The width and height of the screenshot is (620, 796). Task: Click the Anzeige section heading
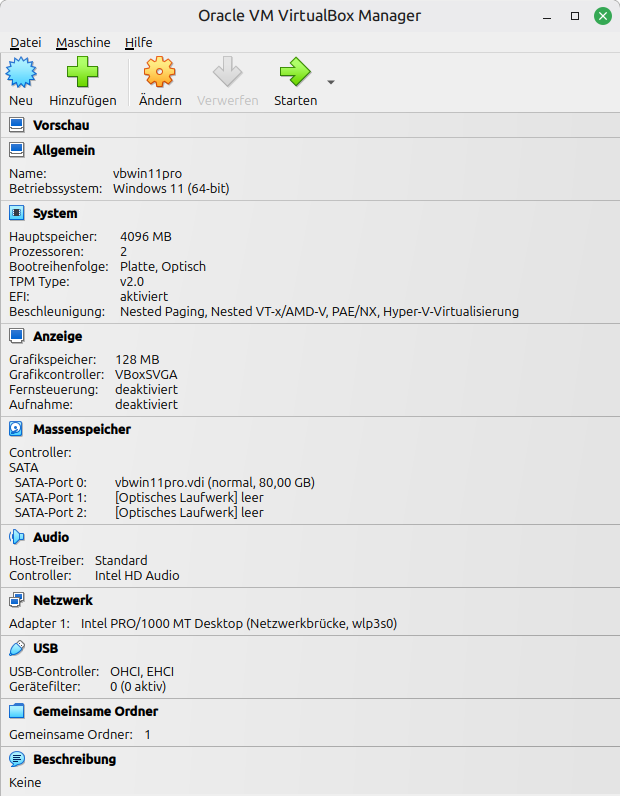[57, 336]
